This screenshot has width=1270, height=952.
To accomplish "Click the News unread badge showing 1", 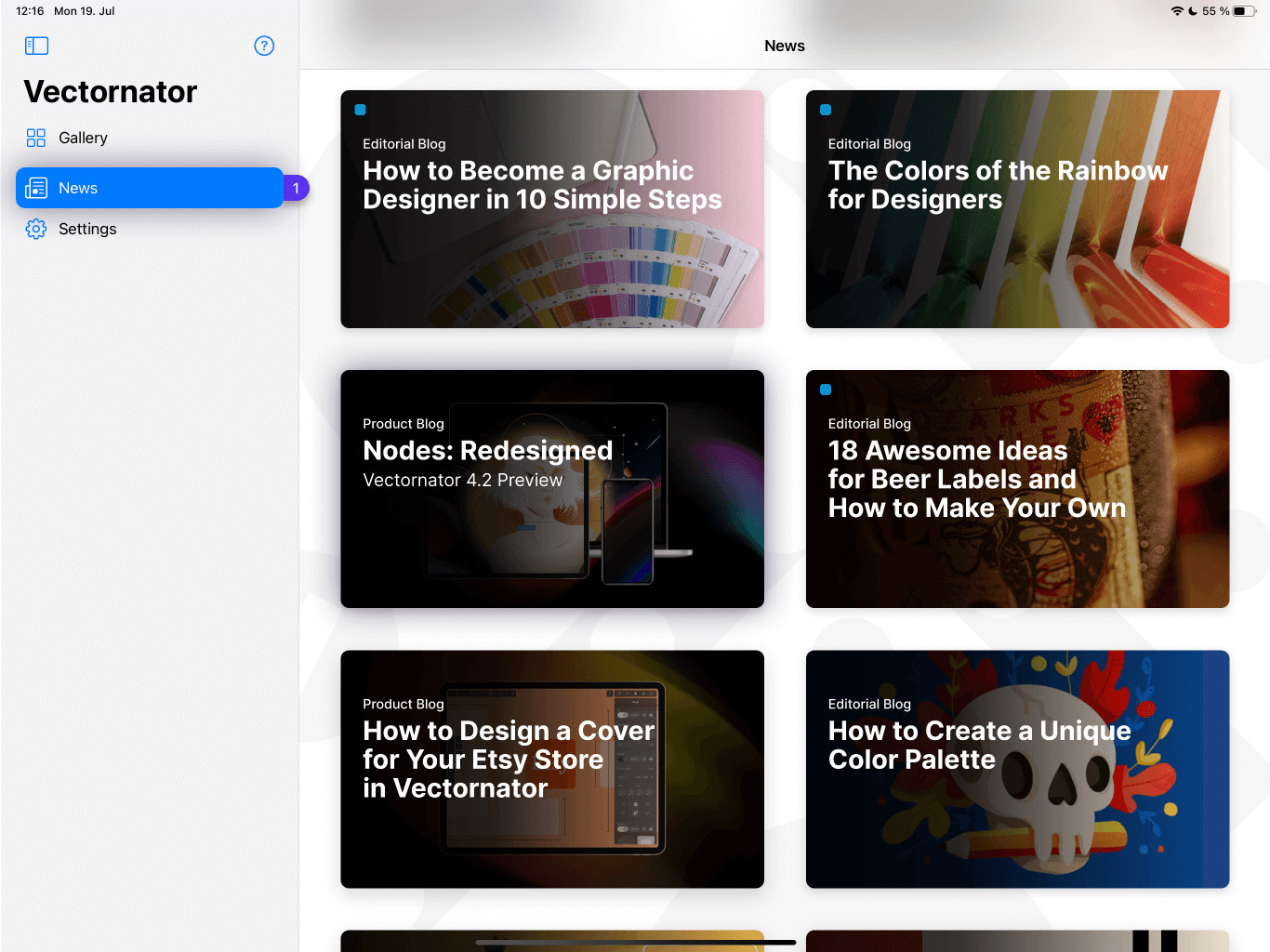I will coord(296,188).
